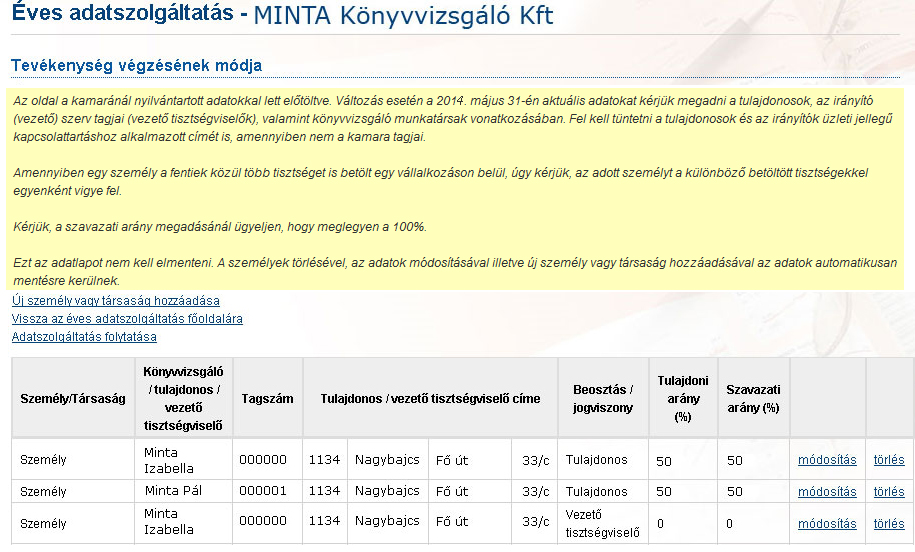Click módosítás in first Minta Izabella Tulajdonos row
The height and width of the screenshot is (552, 915).
[827, 460]
